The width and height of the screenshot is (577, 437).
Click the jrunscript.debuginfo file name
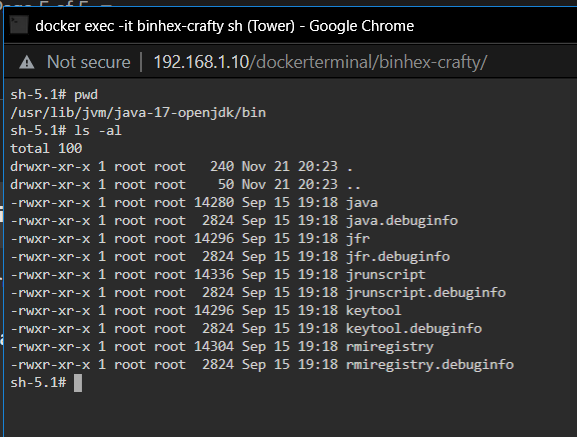(x=426, y=293)
